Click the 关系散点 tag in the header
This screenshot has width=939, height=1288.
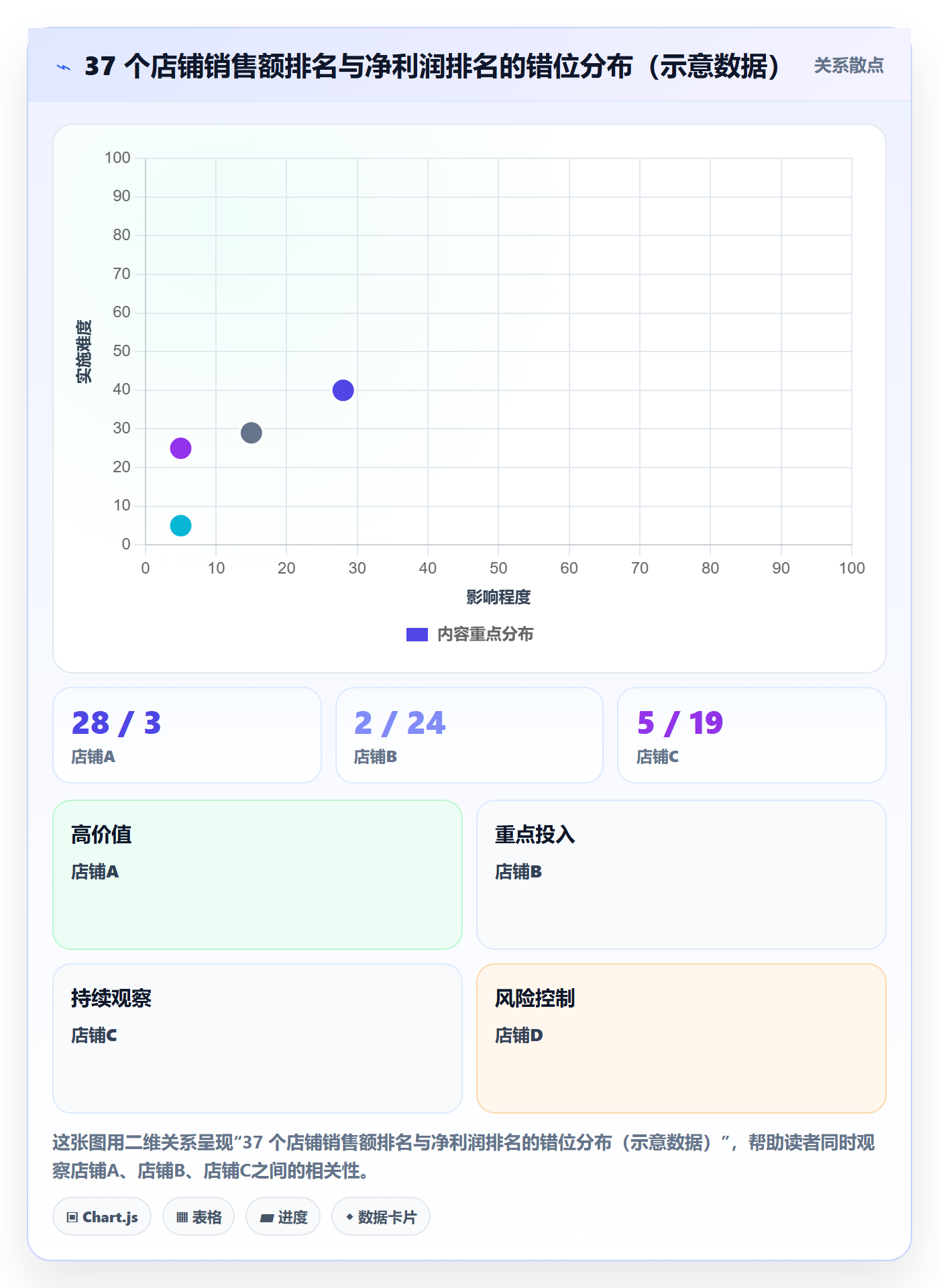(848, 66)
